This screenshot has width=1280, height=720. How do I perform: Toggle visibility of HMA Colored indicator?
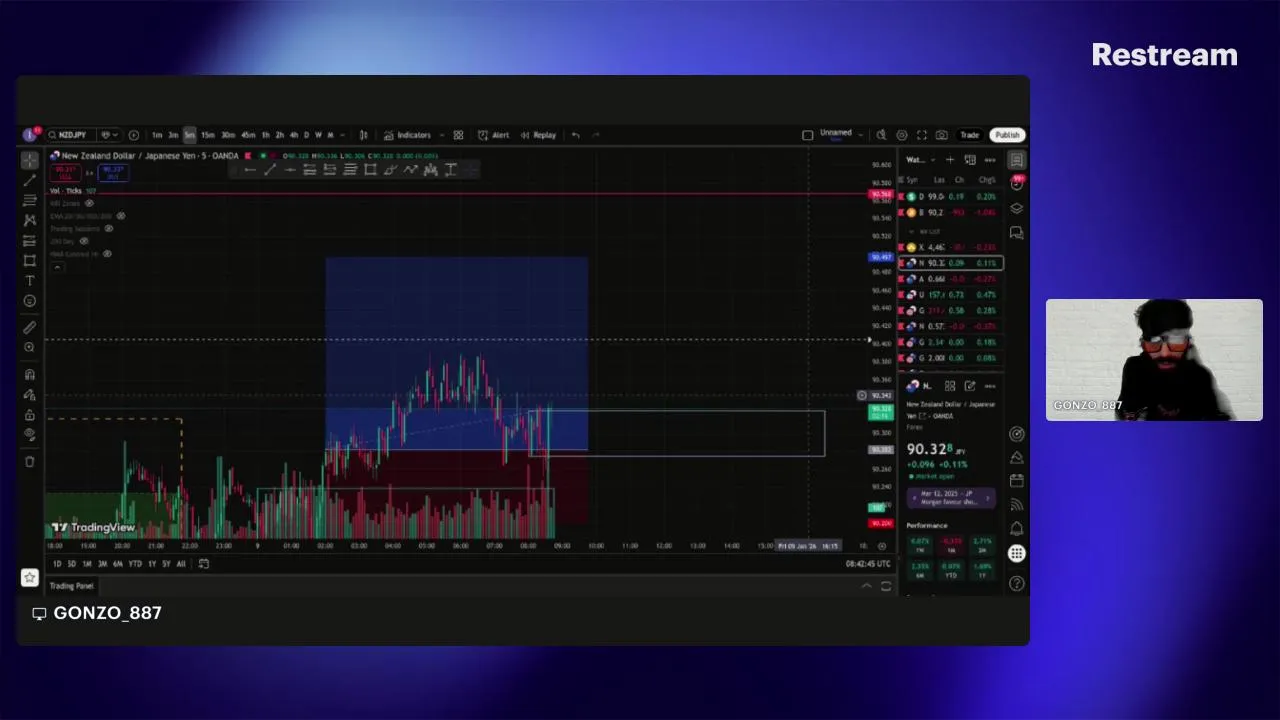coord(107,253)
